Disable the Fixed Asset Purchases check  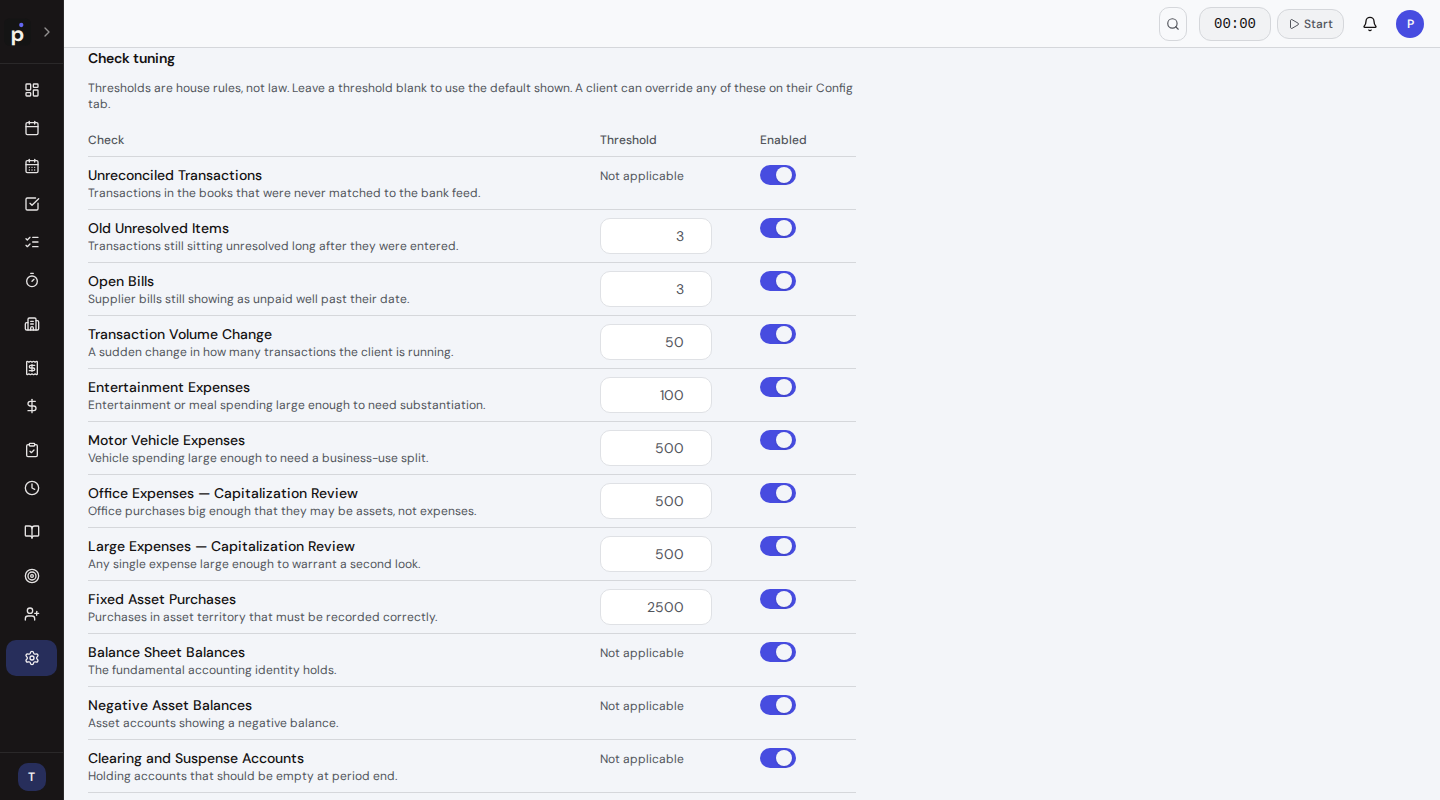(x=778, y=599)
